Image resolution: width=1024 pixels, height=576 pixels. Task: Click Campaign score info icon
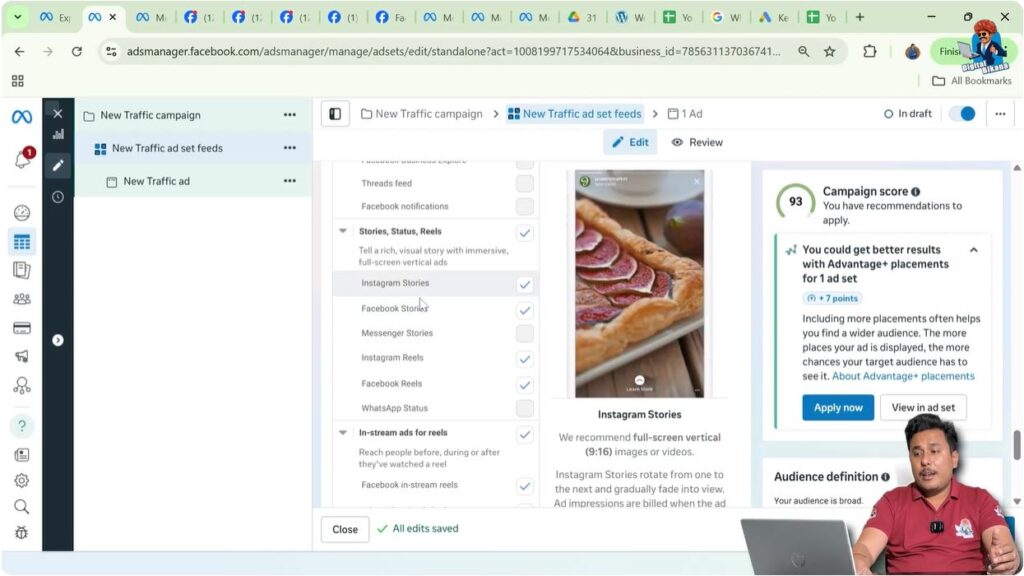(x=916, y=192)
